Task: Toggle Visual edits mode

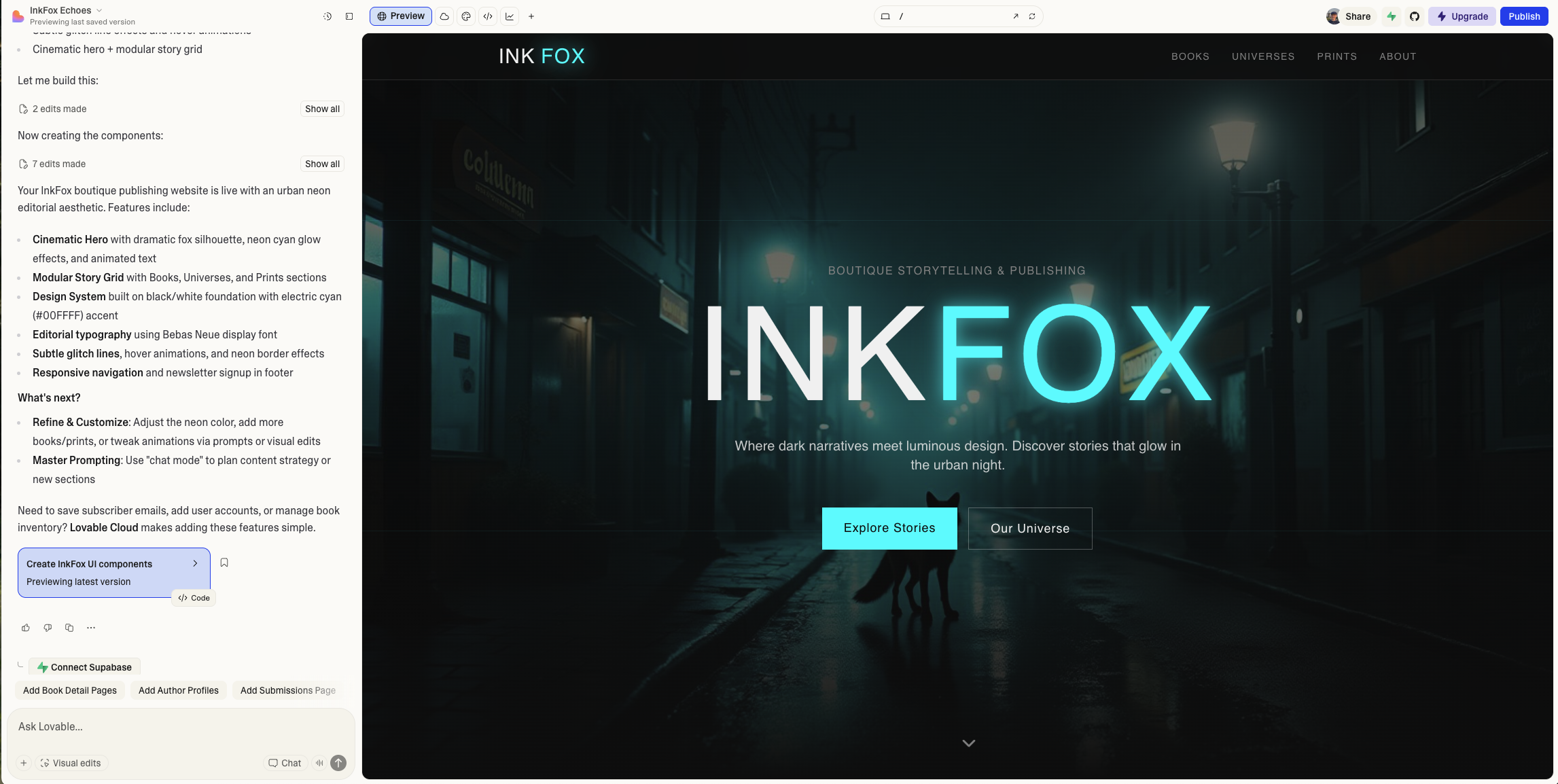Action: point(71,763)
